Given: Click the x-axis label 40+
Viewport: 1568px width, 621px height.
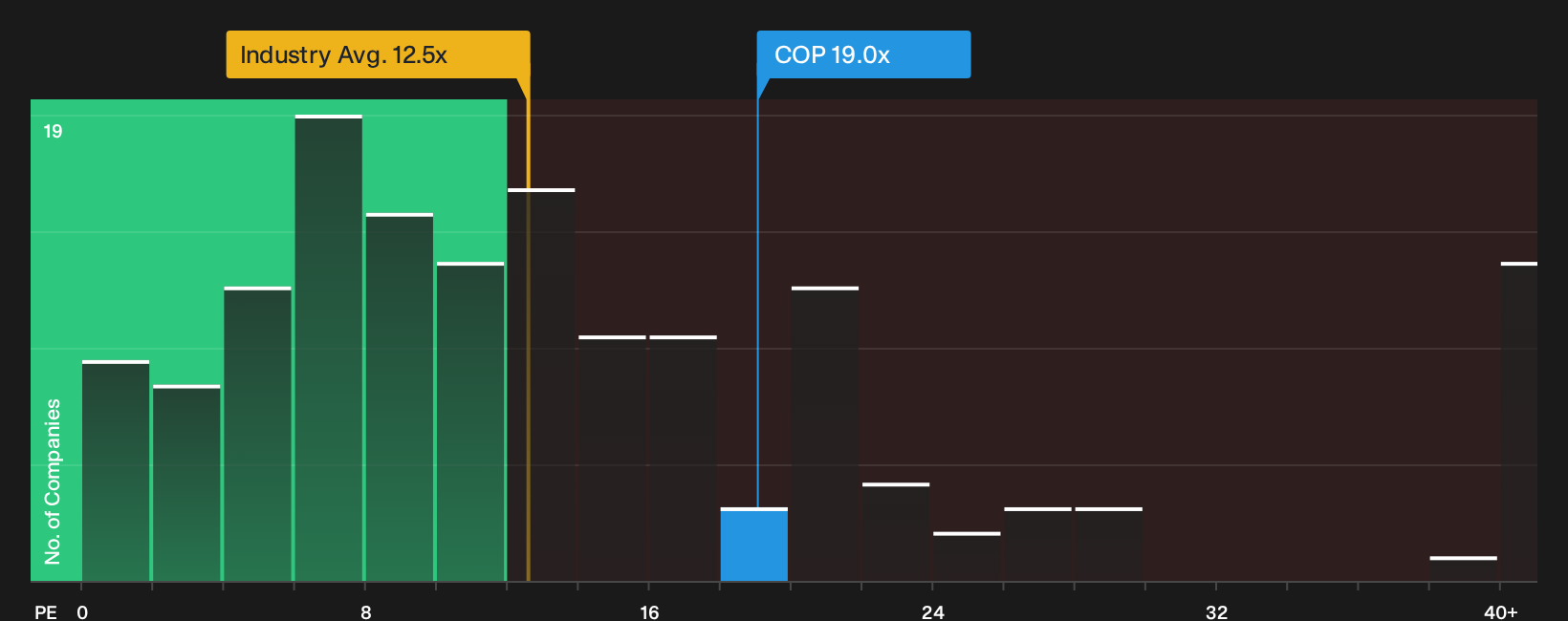Looking at the screenshot, I should tap(1501, 612).
